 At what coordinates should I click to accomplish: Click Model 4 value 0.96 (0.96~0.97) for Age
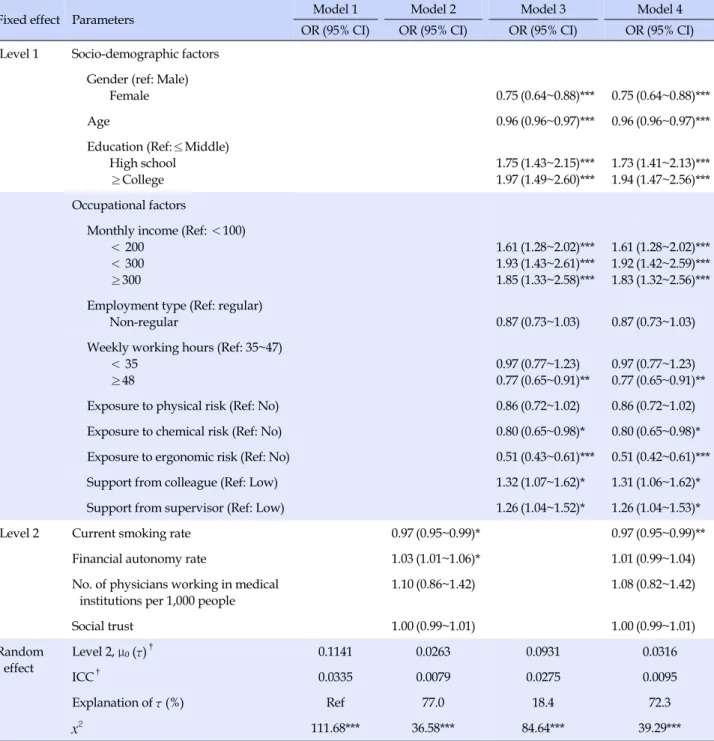pos(660,121)
